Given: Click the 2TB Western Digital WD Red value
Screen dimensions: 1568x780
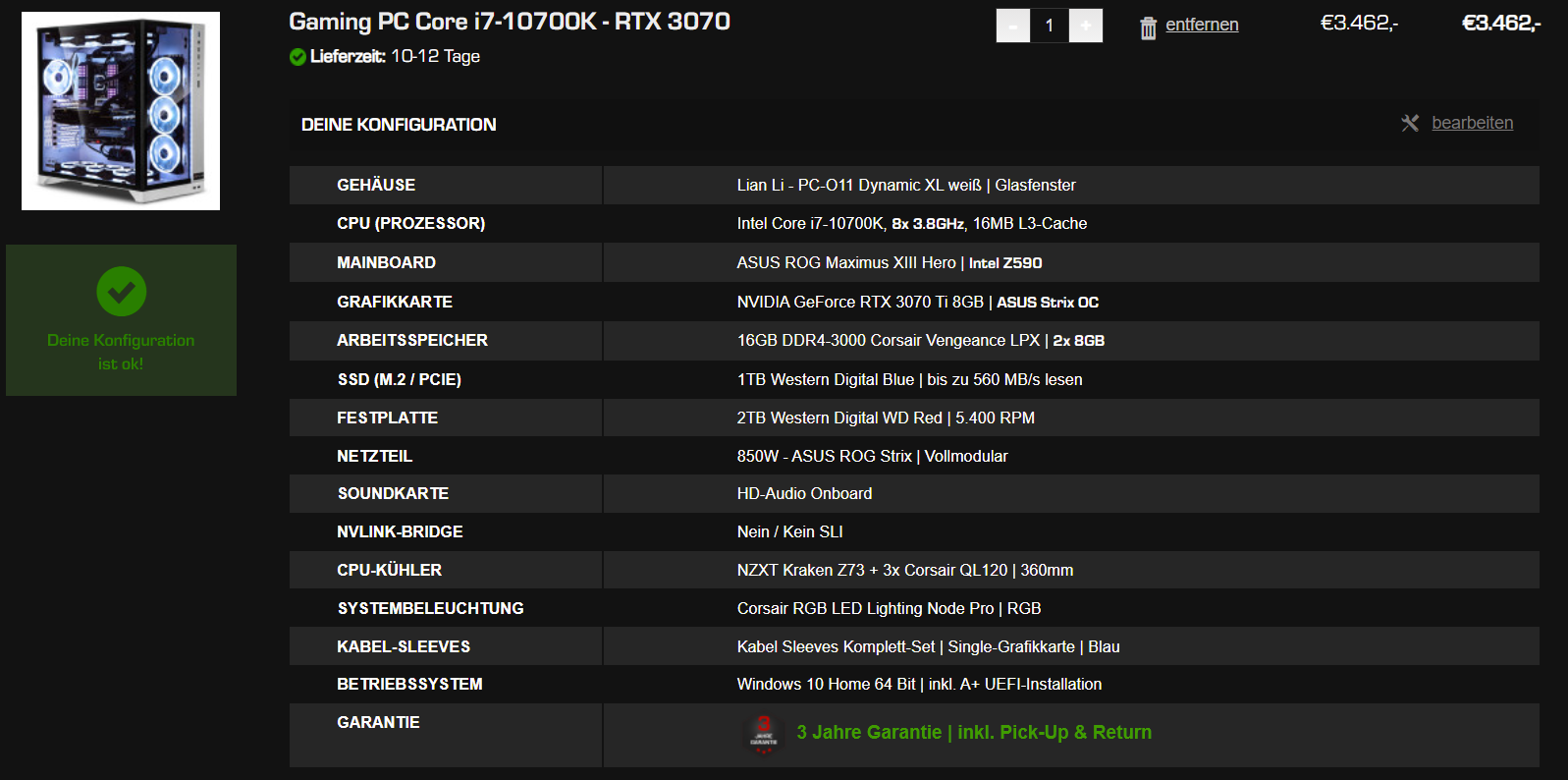Looking at the screenshot, I should tap(886, 418).
